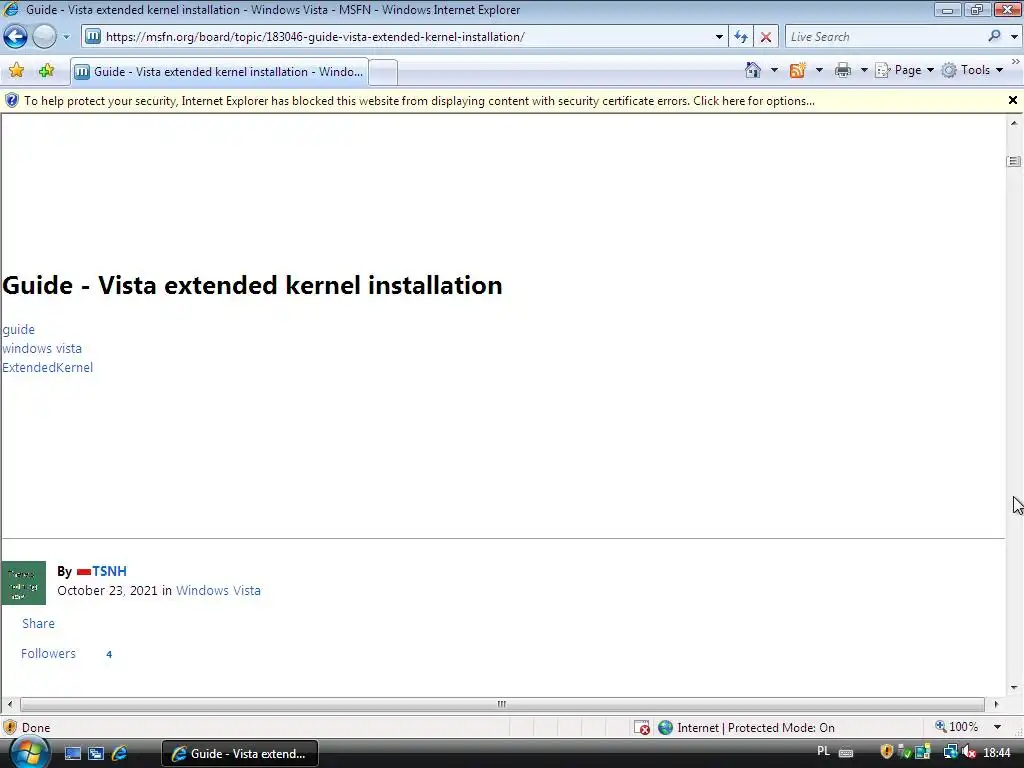
Task: Click the follower count 4
Action: [109, 654]
